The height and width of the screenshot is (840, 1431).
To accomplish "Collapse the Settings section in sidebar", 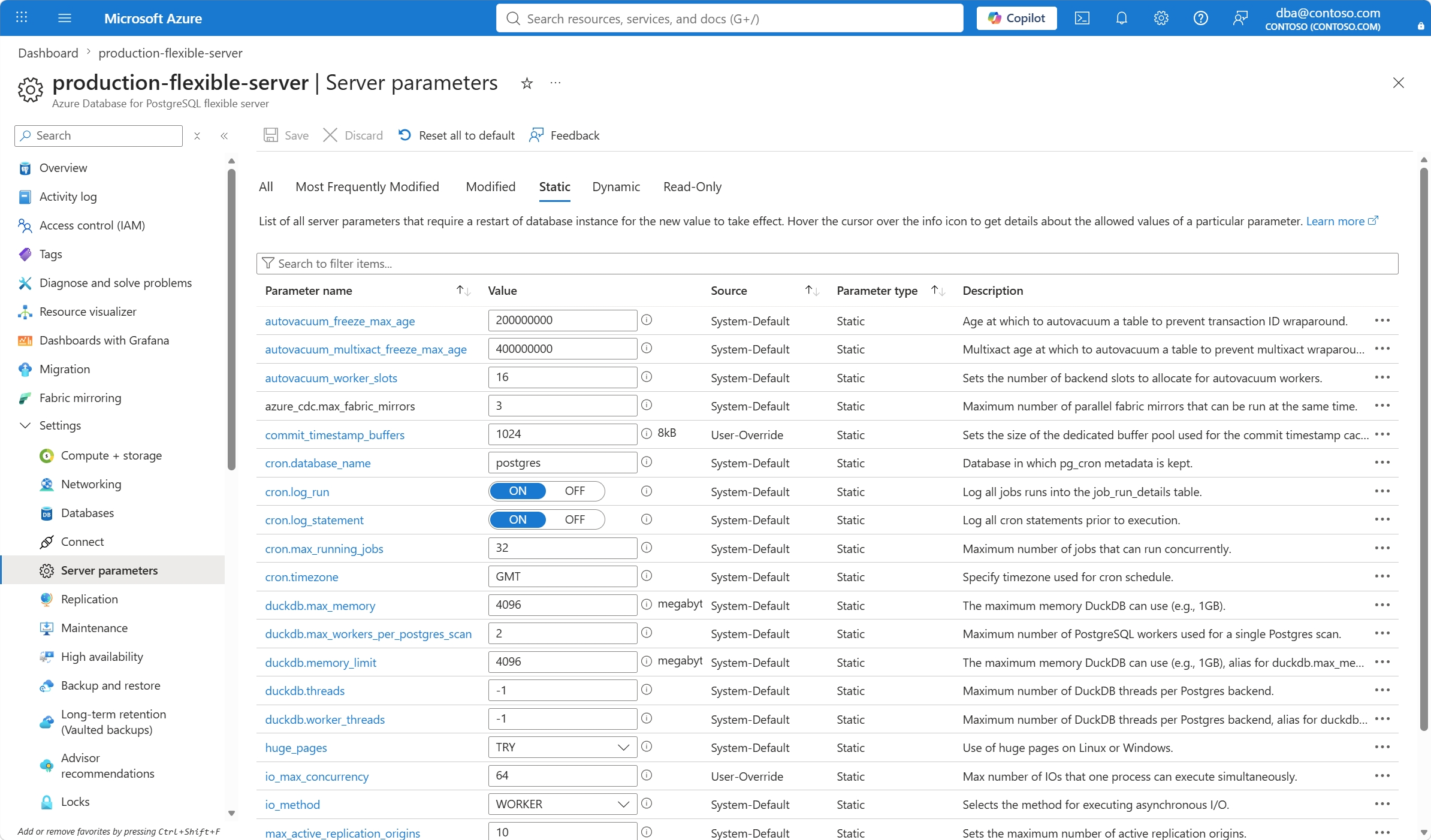I will tap(25, 425).
